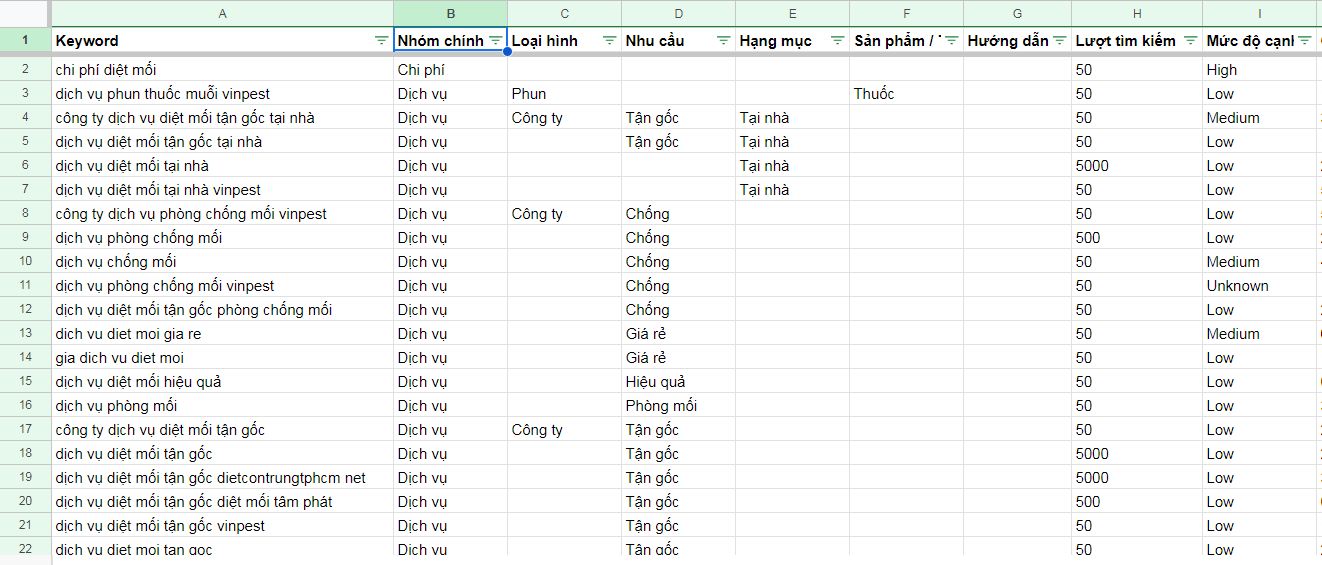Image resolution: width=1322 pixels, height=565 pixels.
Task: Click the Nhu cầu filter icon
Action: pos(723,41)
